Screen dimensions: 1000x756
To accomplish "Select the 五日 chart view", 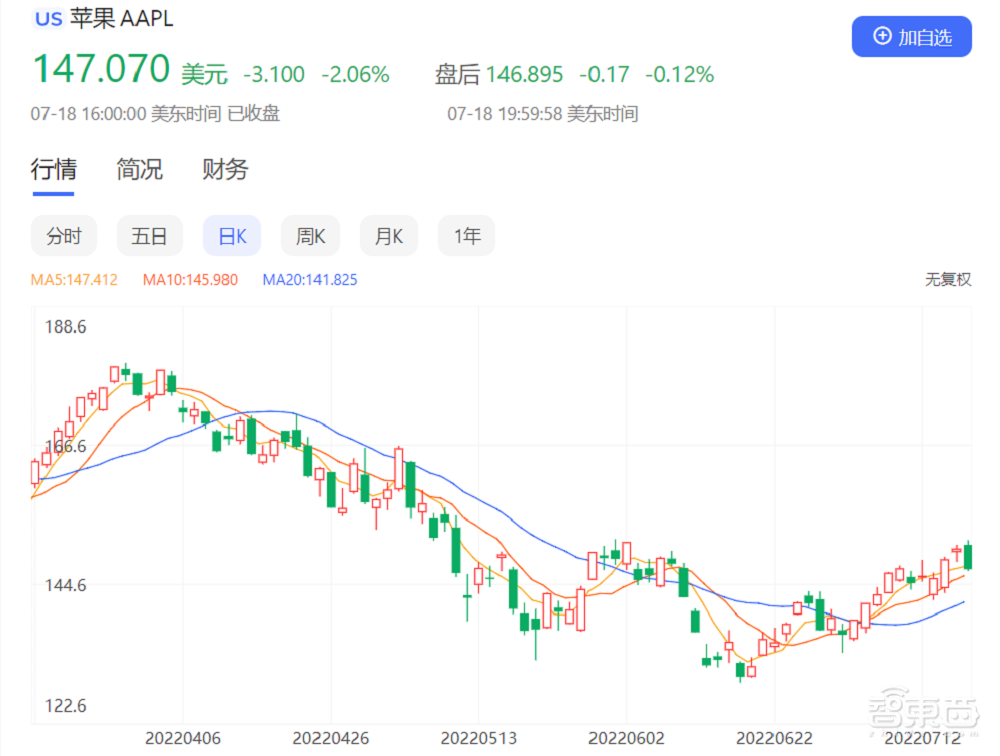I will click(x=149, y=235).
